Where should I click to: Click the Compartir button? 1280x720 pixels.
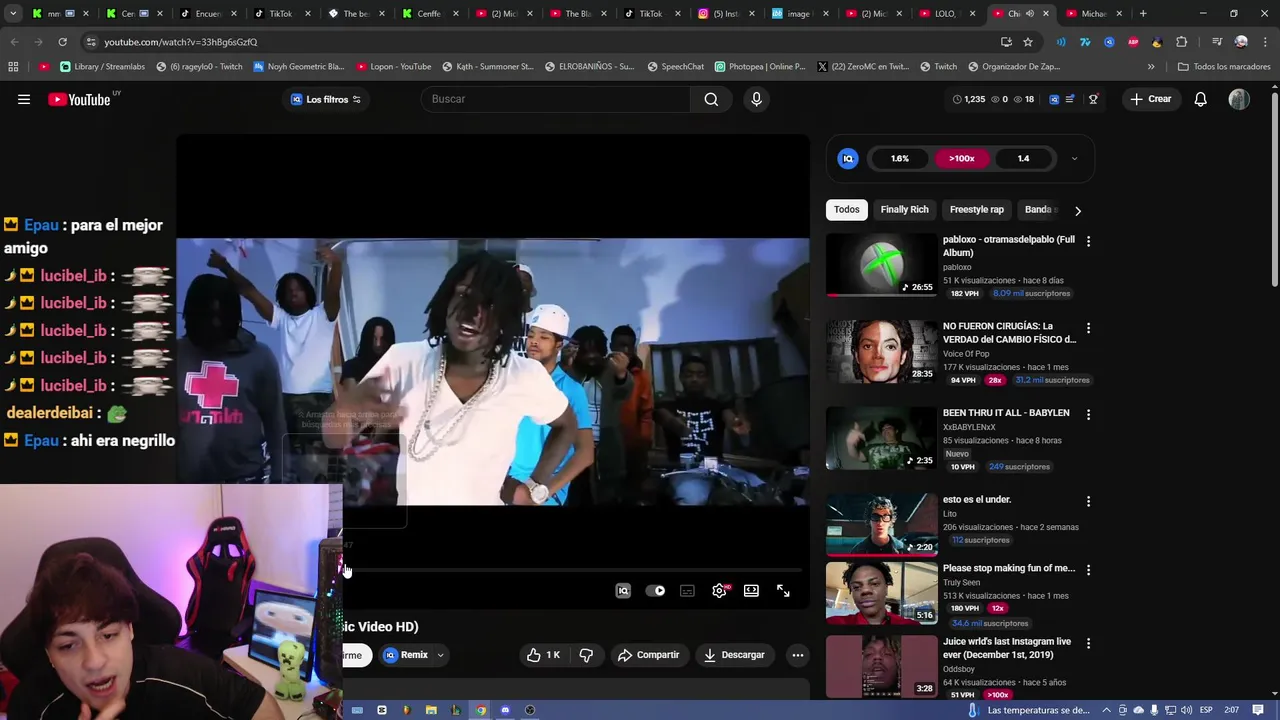click(x=648, y=655)
